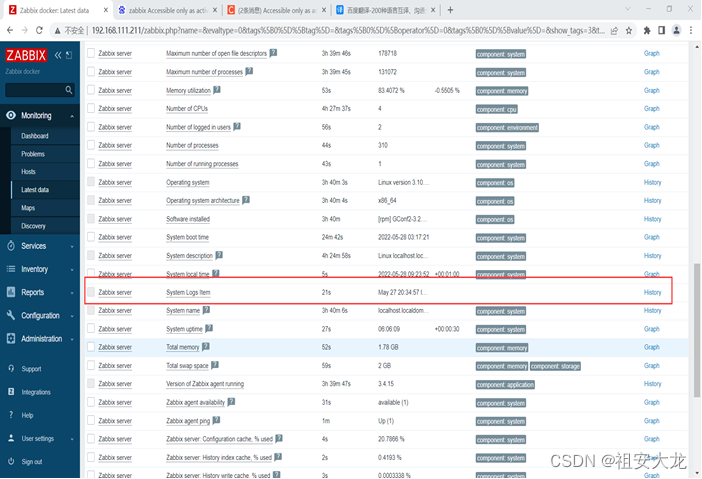Viewport: 702px width, 479px height.
Task: Collapse the sidebar with double-chevron icon
Action: click(58, 56)
